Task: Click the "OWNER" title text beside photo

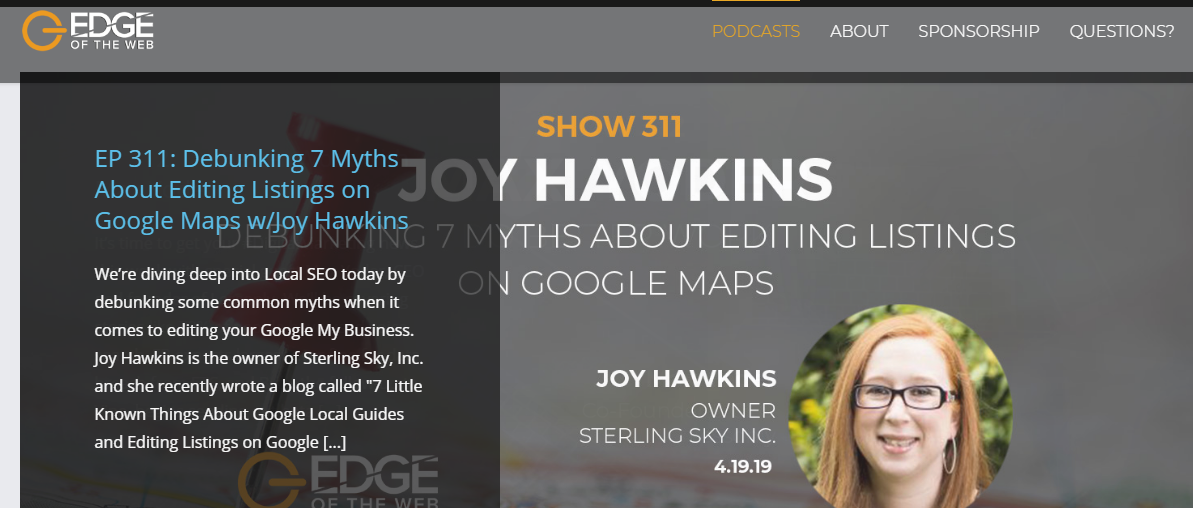Action: [733, 411]
